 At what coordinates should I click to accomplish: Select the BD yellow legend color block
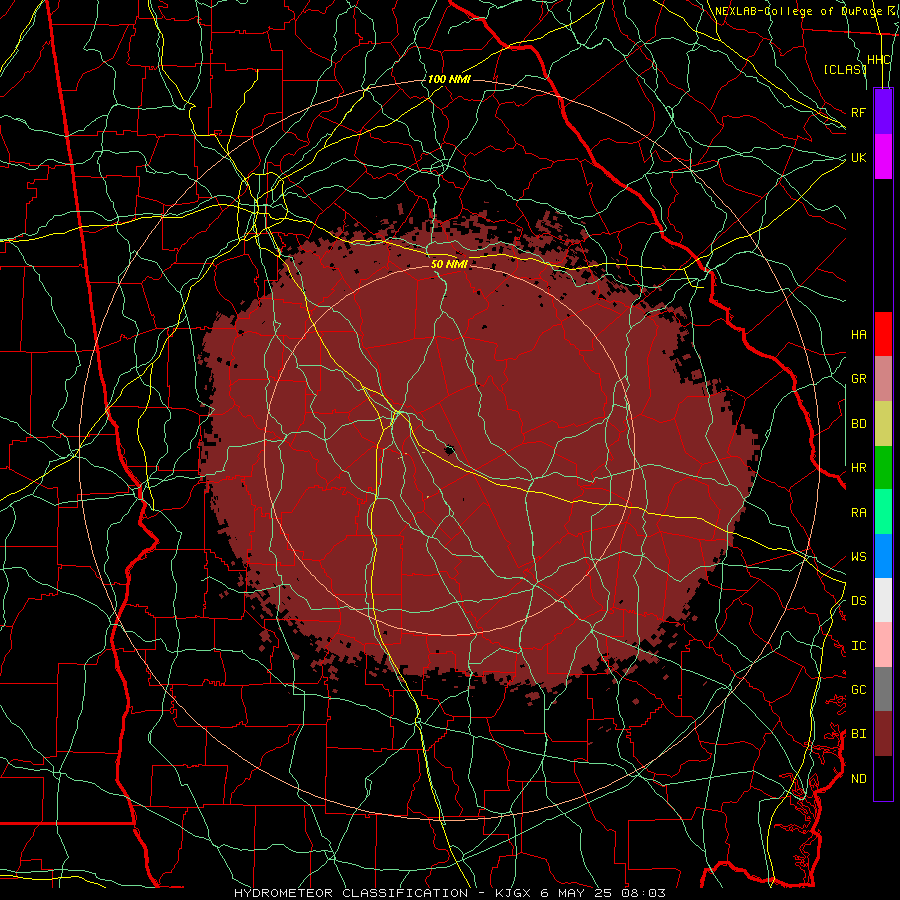[x=883, y=423]
